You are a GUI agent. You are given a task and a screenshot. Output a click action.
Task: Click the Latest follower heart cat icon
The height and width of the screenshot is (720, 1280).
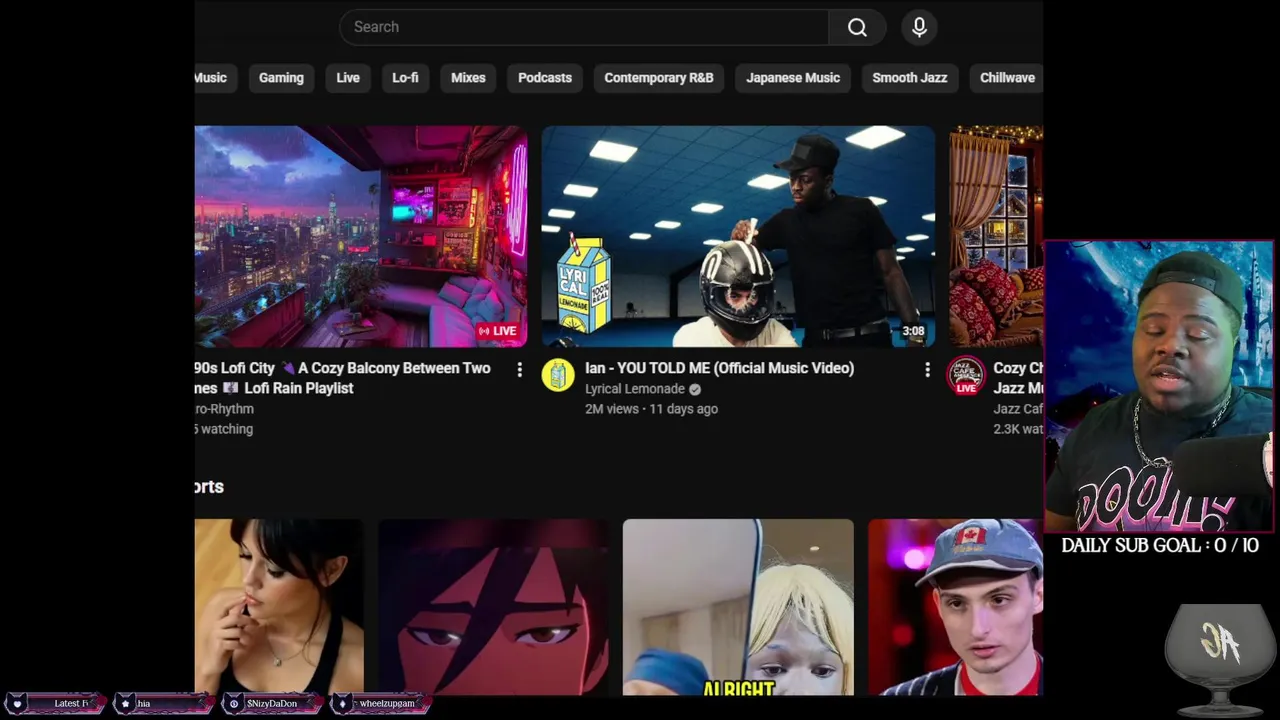[17, 703]
